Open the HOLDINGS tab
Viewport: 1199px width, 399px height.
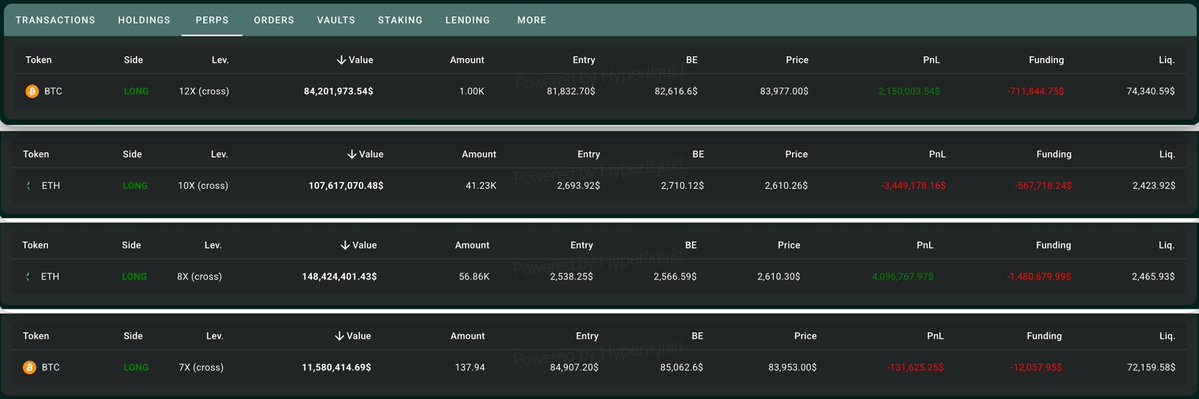coord(144,21)
